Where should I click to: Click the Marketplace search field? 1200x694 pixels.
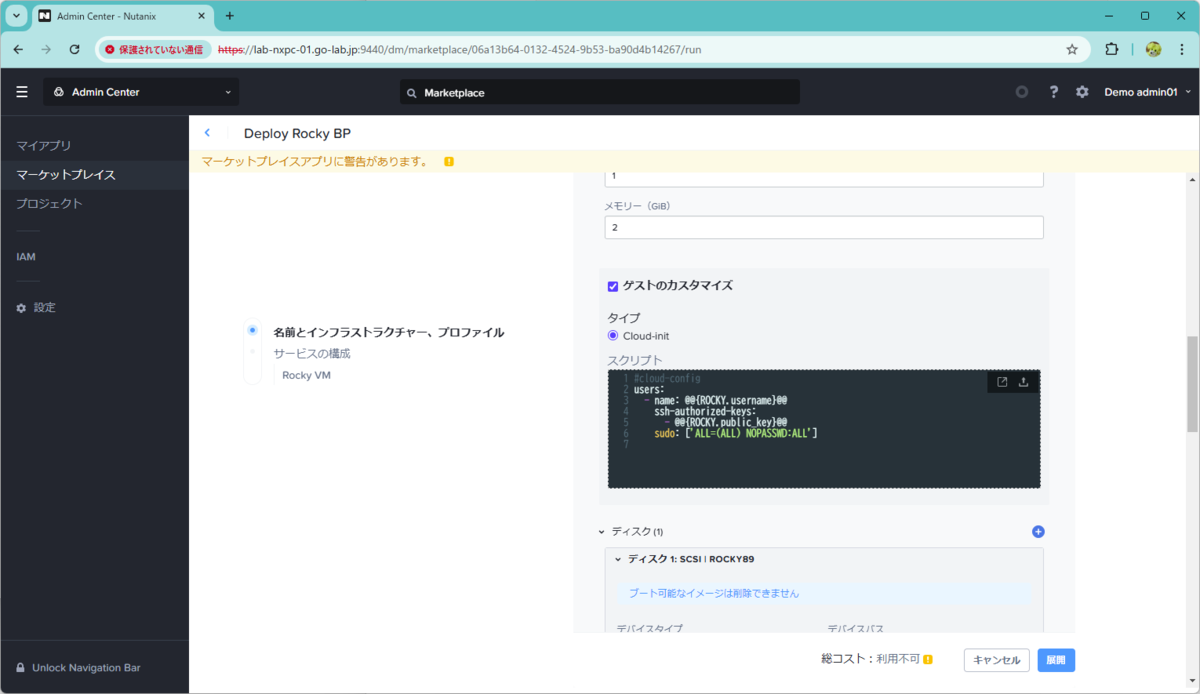click(x=600, y=92)
